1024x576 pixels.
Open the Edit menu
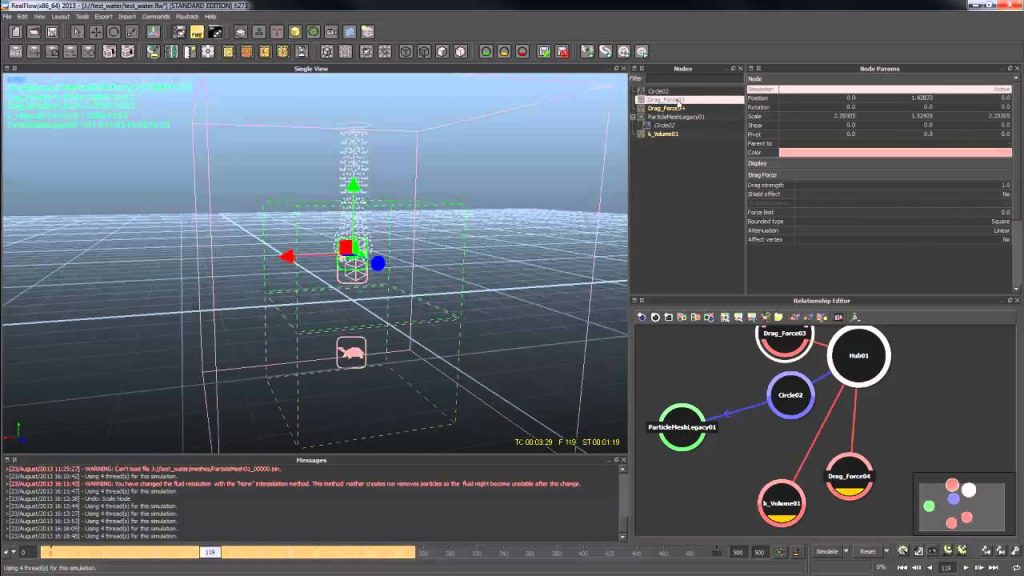click(23, 16)
